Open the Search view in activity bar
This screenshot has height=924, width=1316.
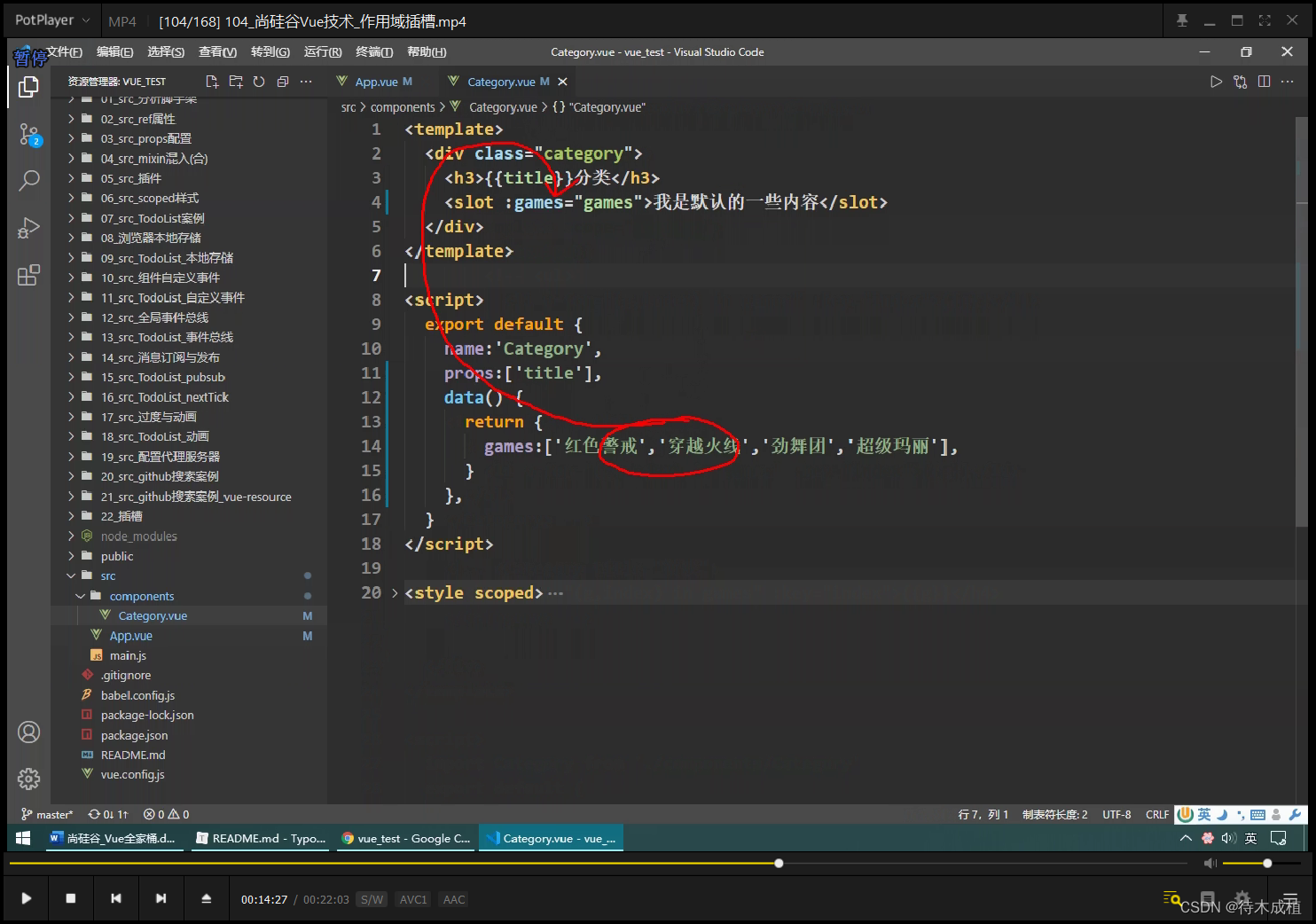pyautogui.click(x=28, y=182)
